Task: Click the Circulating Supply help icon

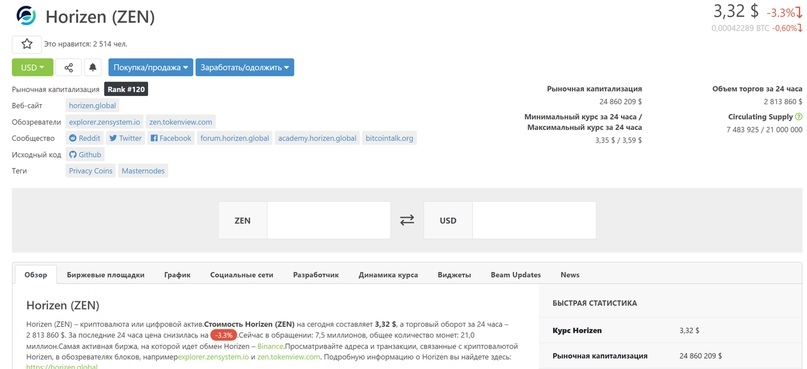Action: pos(798,117)
